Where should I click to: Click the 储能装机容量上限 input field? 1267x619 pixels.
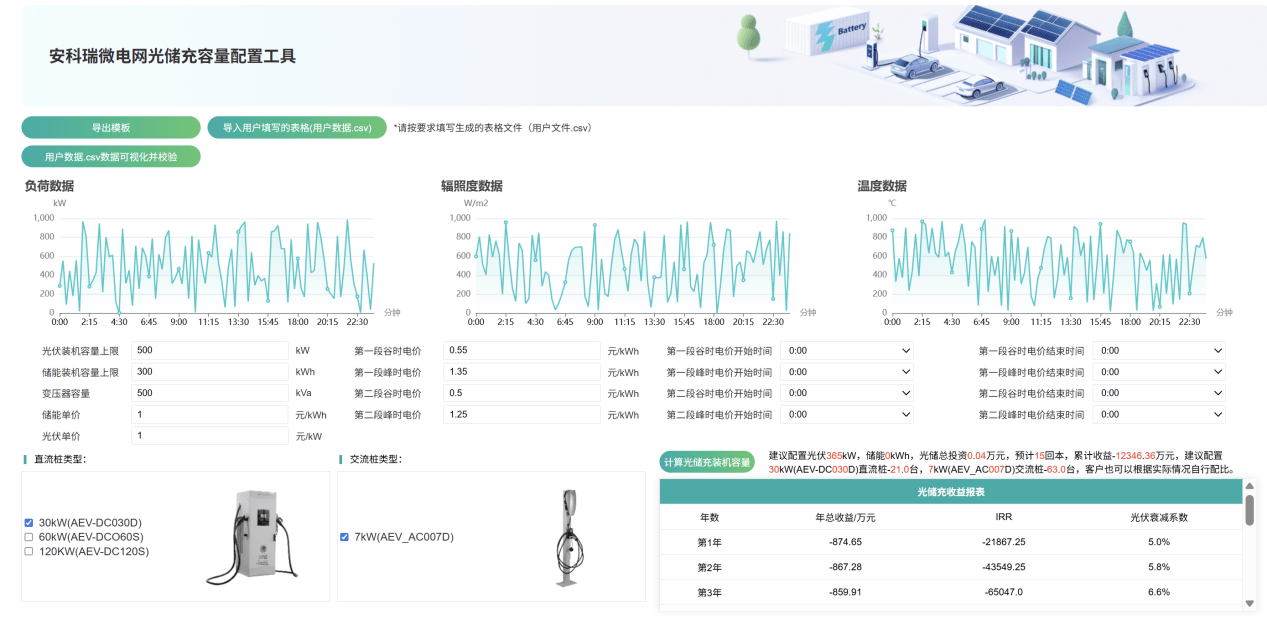(210, 372)
